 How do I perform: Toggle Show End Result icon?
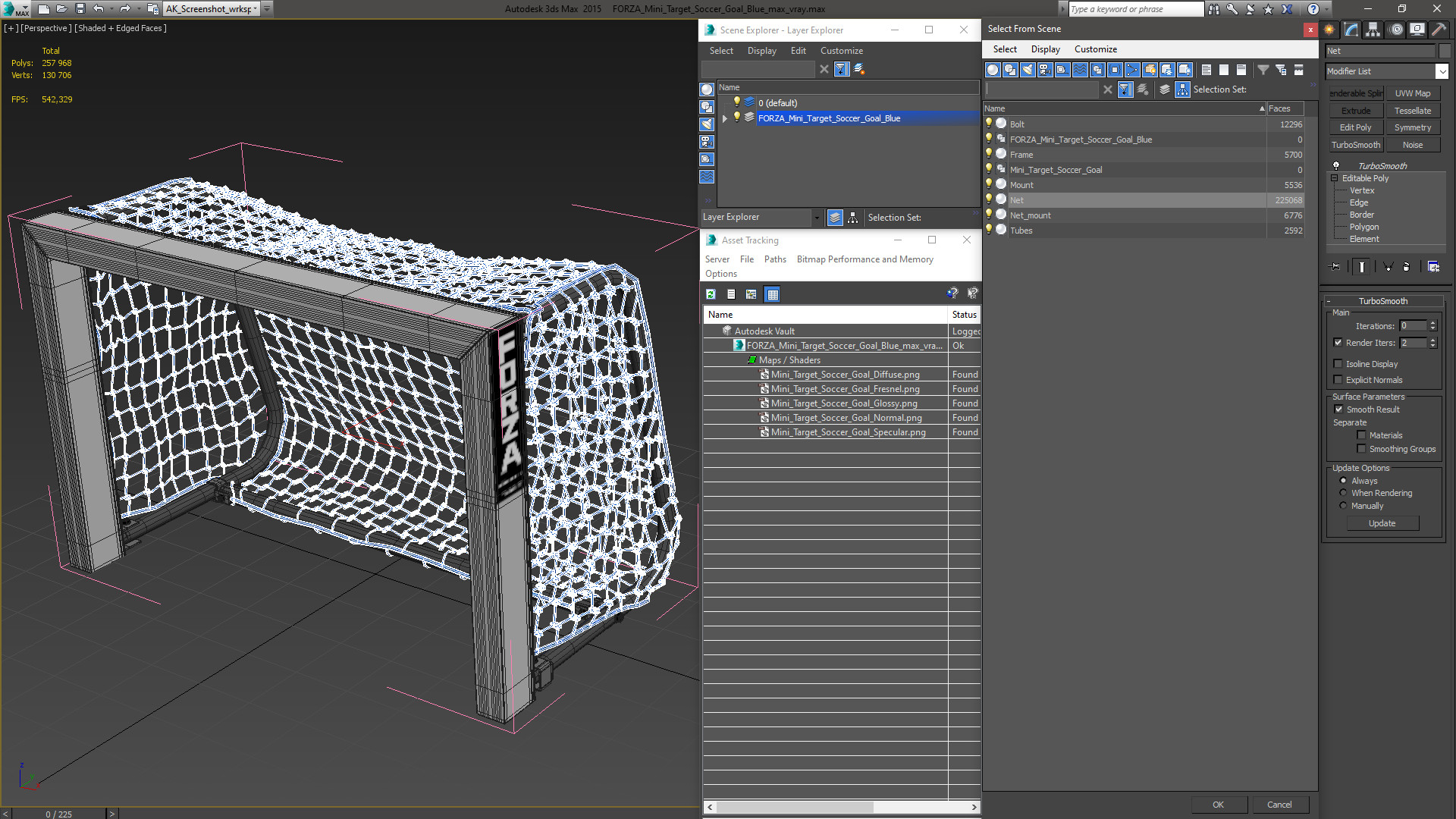tap(1362, 266)
